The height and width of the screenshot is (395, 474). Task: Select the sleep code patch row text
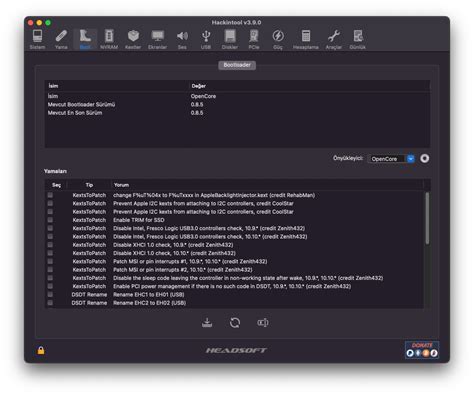(248, 278)
